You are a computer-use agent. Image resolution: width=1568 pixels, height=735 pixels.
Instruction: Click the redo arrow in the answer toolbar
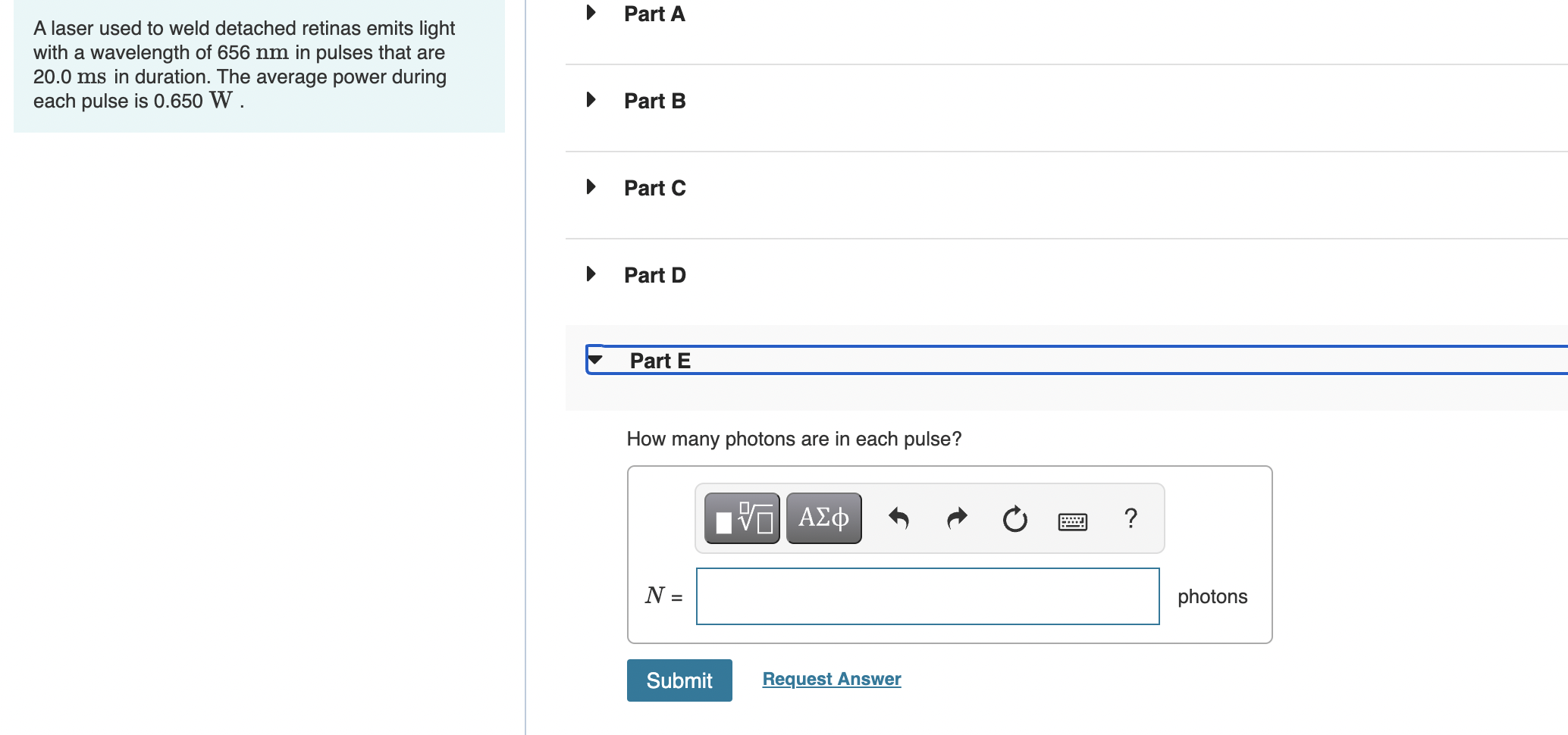tap(957, 518)
